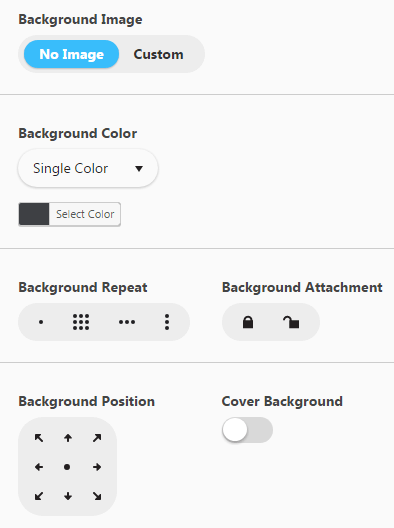This screenshot has height=528, width=394.
Task: Open the Single Color dropdown
Action: 88,168
